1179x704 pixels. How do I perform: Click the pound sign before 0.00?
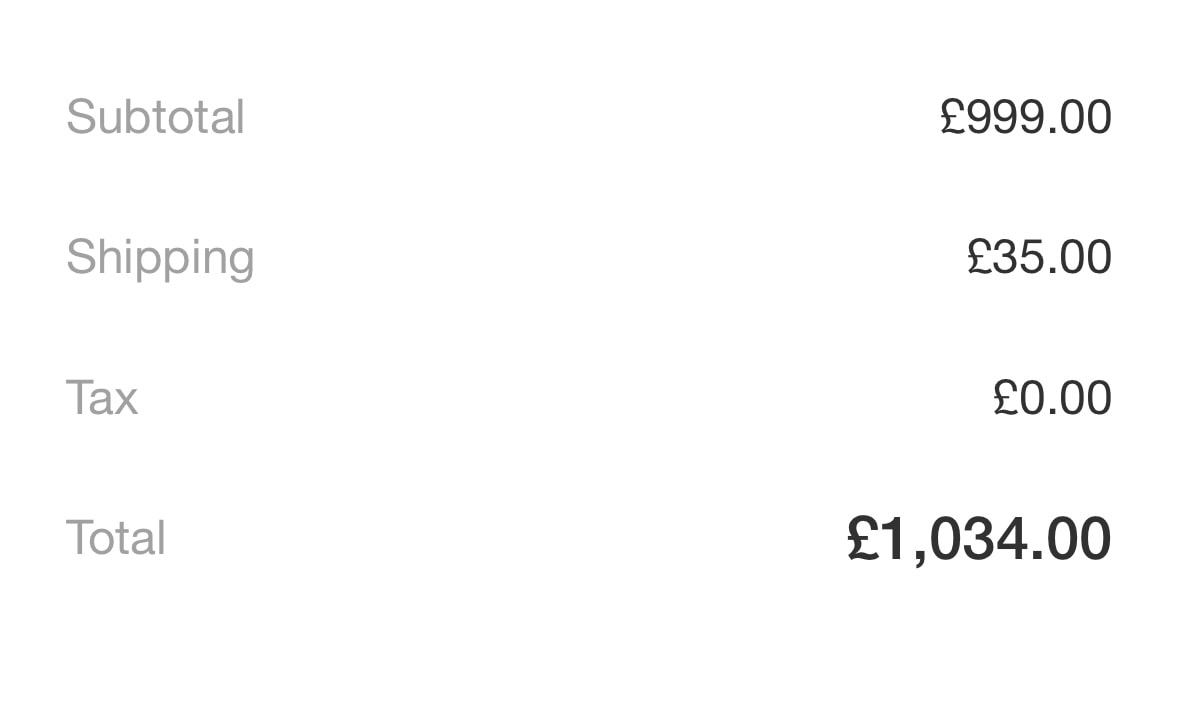(1005, 398)
